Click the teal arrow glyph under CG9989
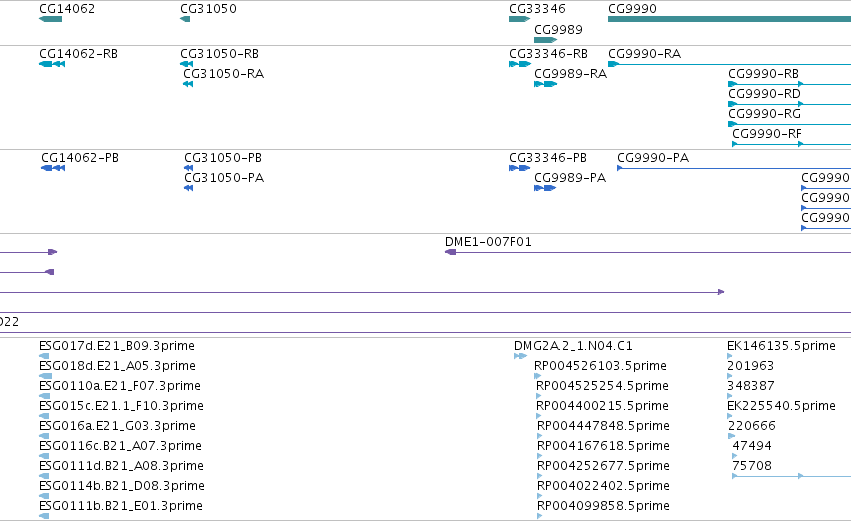The image size is (851, 521). click(545, 40)
